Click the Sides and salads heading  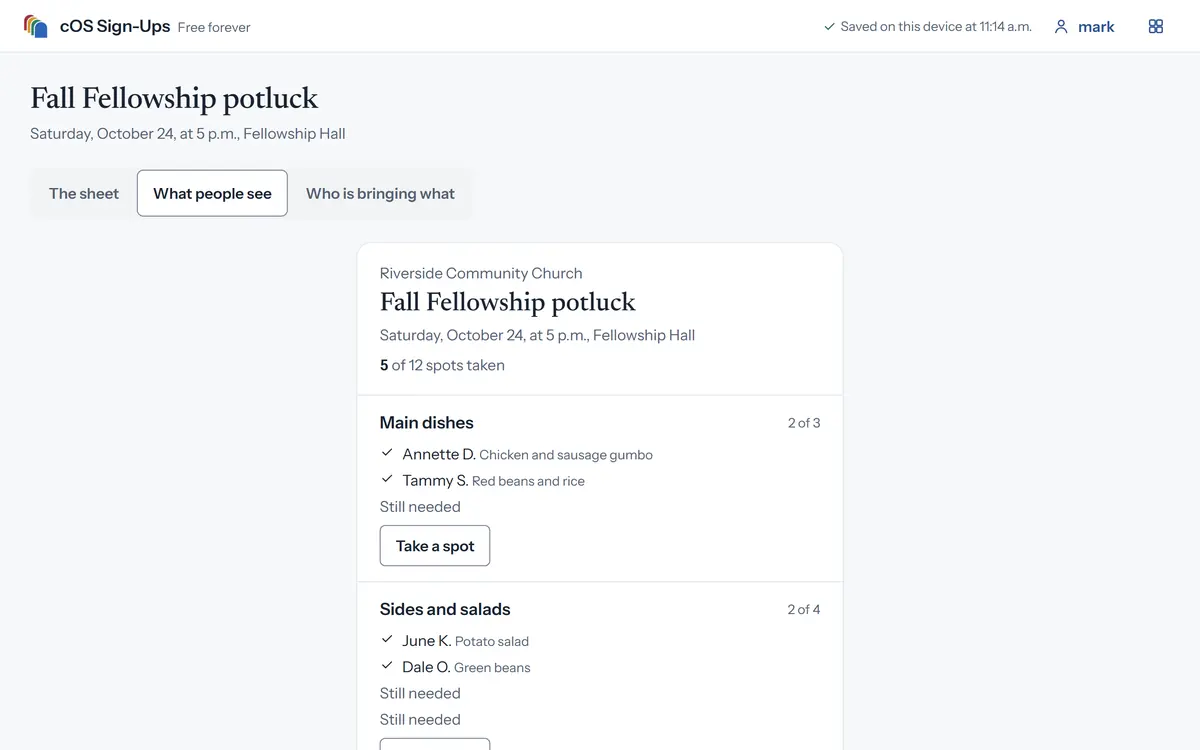click(x=445, y=609)
